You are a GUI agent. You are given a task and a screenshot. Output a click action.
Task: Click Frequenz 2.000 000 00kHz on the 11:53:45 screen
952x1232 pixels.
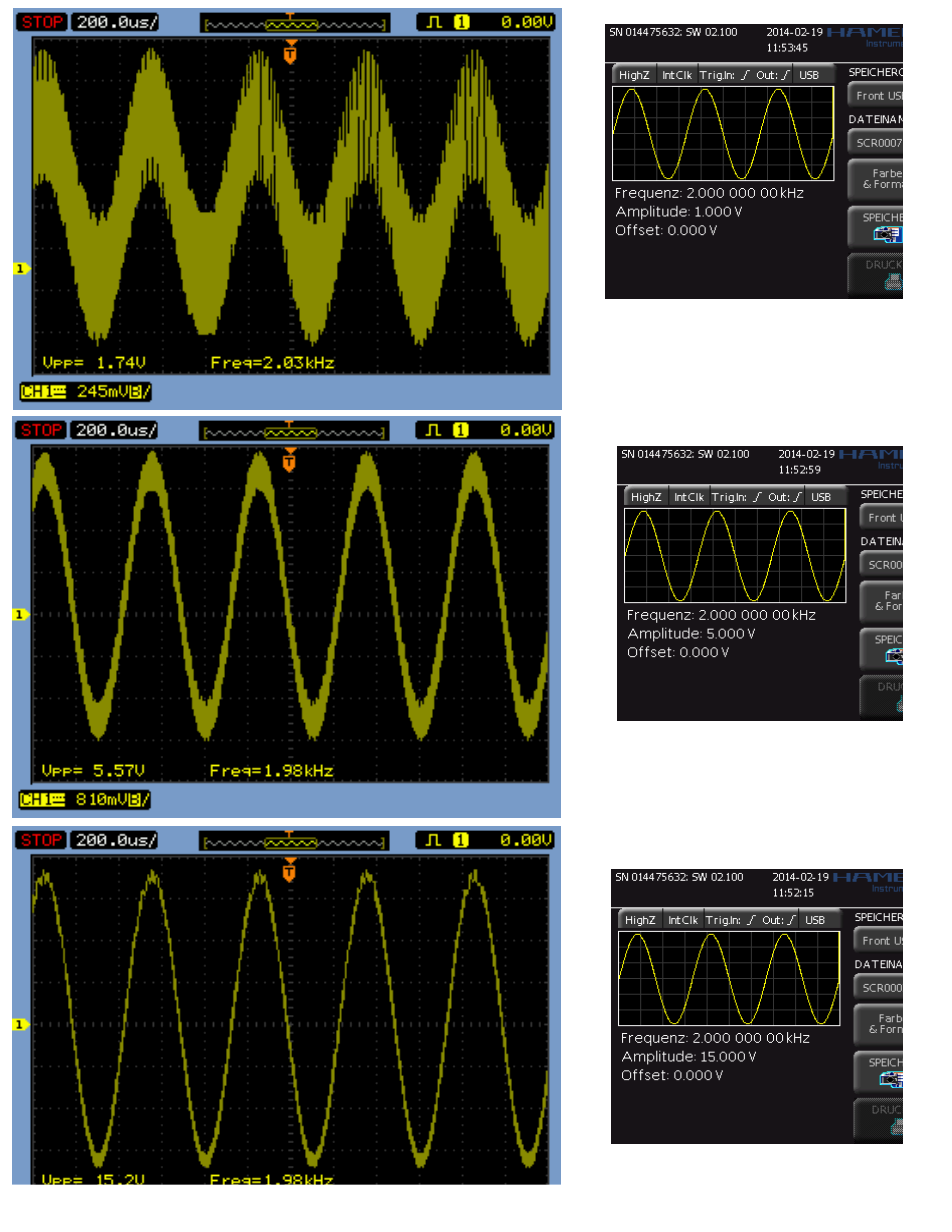[x=709, y=193]
